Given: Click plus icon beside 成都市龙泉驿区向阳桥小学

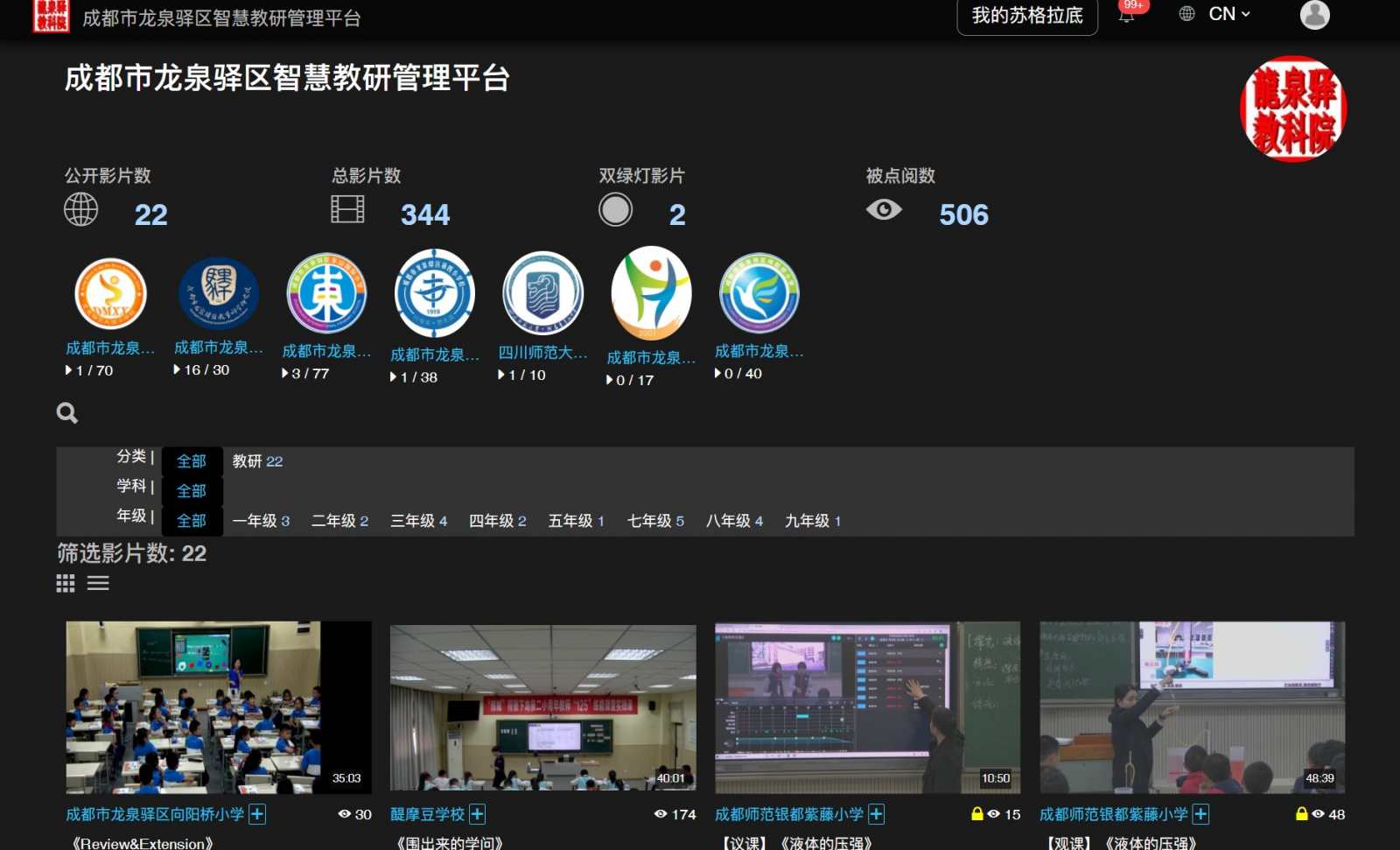Looking at the screenshot, I should point(257,814).
